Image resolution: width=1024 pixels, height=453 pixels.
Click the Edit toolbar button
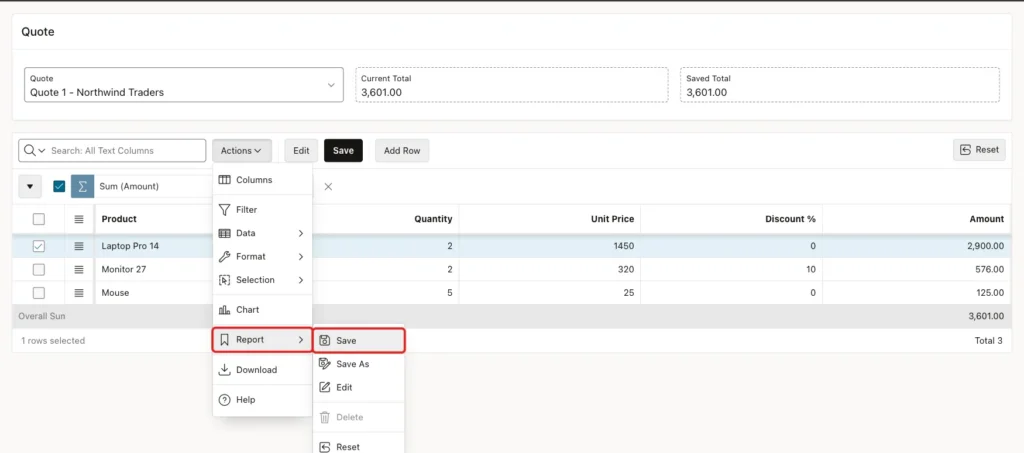(x=301, y=151)
